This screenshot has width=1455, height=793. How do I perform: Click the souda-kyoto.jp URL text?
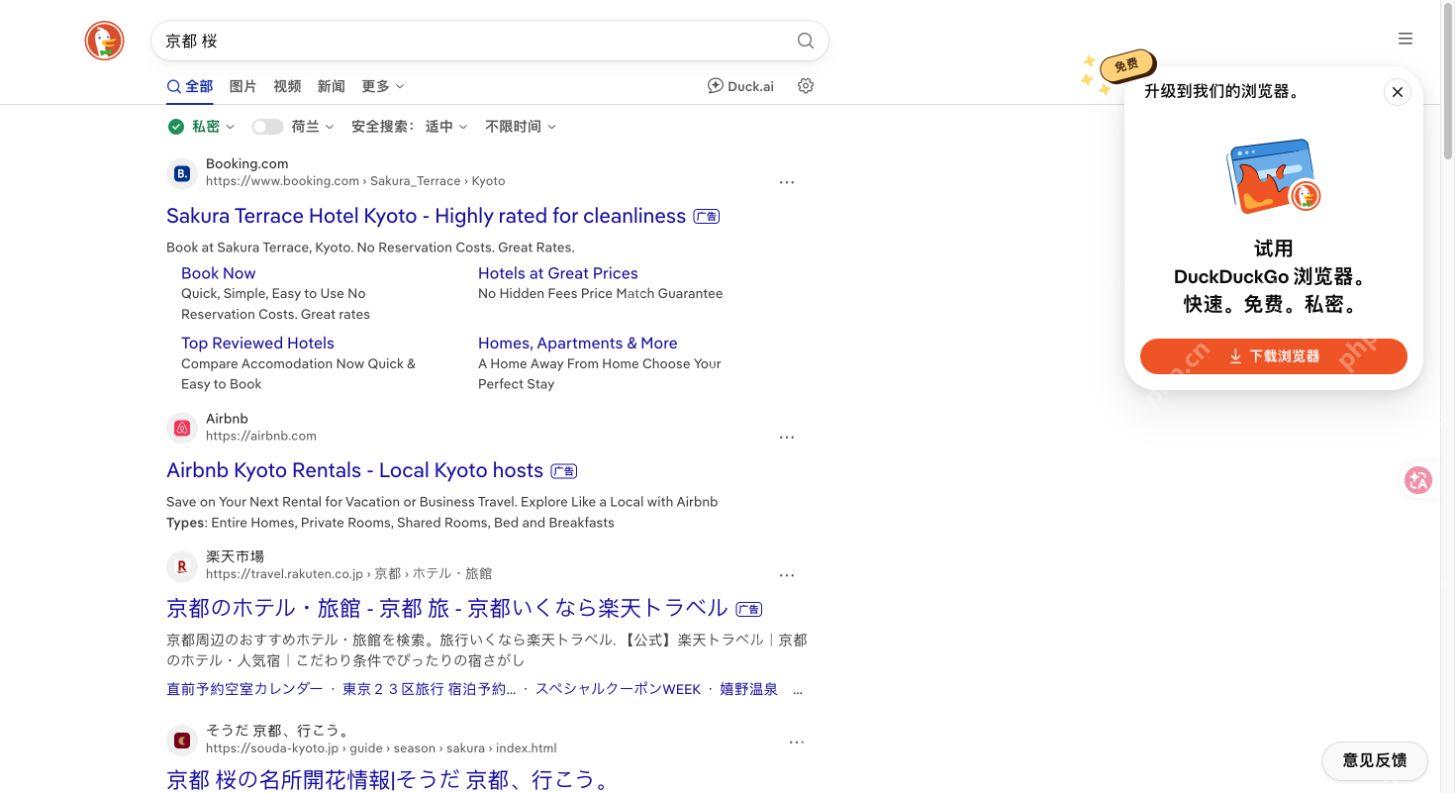[381, 748]
